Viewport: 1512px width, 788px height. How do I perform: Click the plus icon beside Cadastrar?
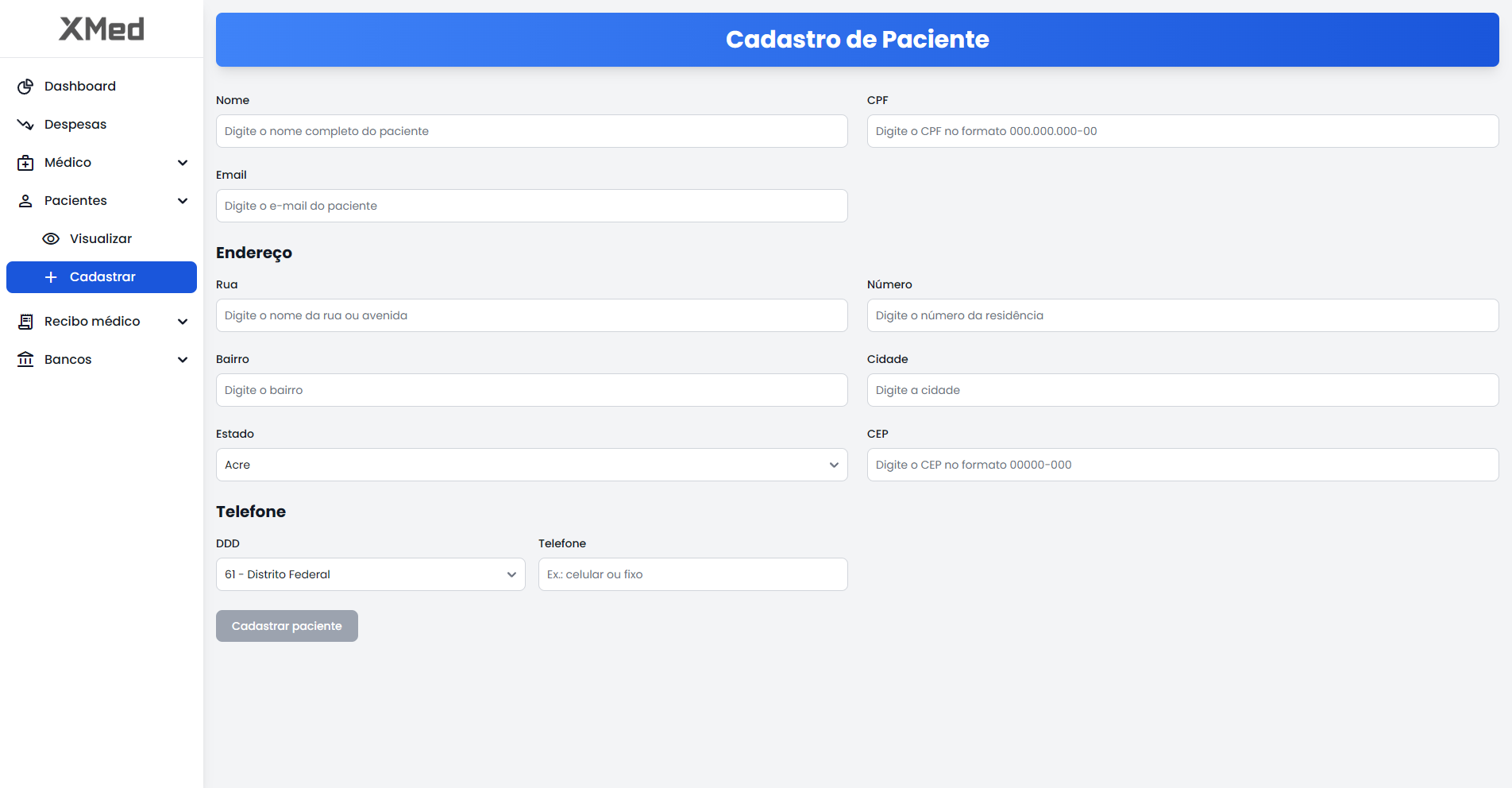[51, 277]
